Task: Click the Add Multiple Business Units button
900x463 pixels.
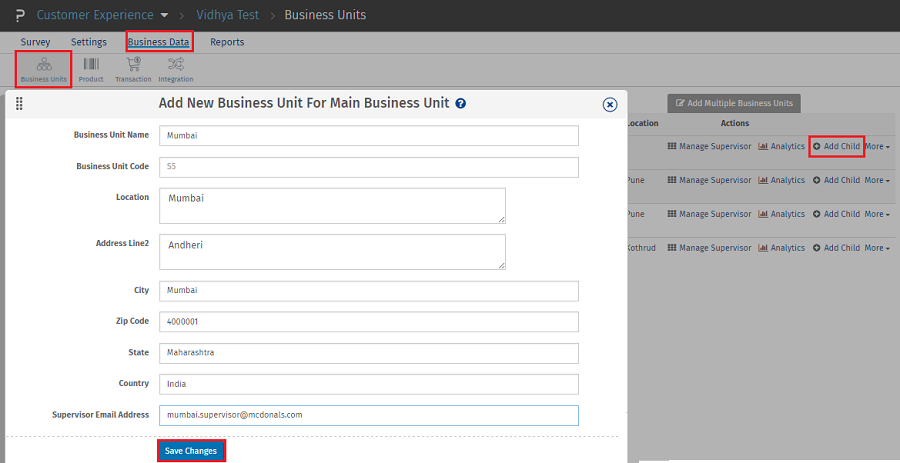Action: [x=734, y=103]
